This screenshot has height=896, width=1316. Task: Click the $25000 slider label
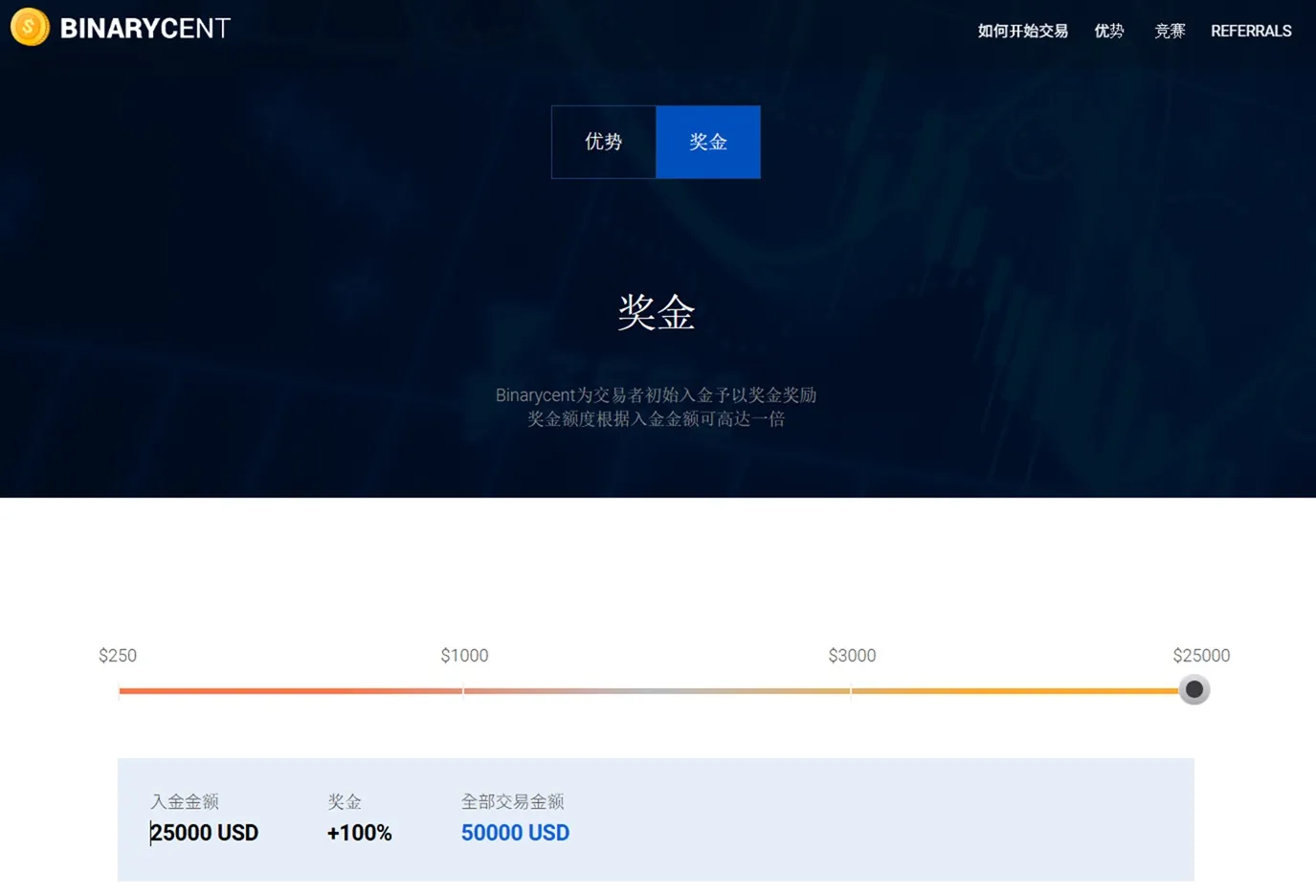pos(1201,656)
